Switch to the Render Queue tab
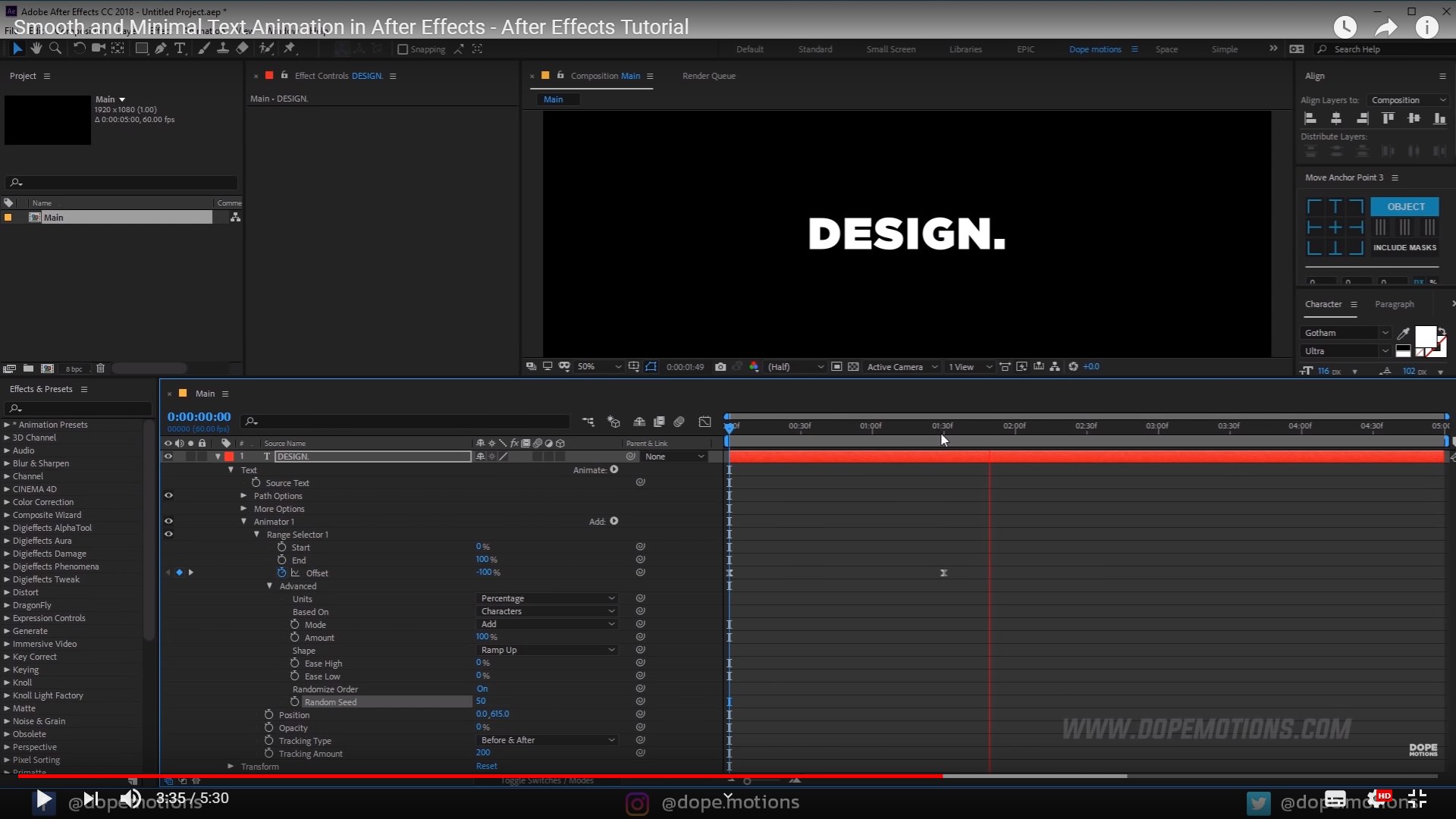This screenshot has height=819, width=1456. [708, 76]
